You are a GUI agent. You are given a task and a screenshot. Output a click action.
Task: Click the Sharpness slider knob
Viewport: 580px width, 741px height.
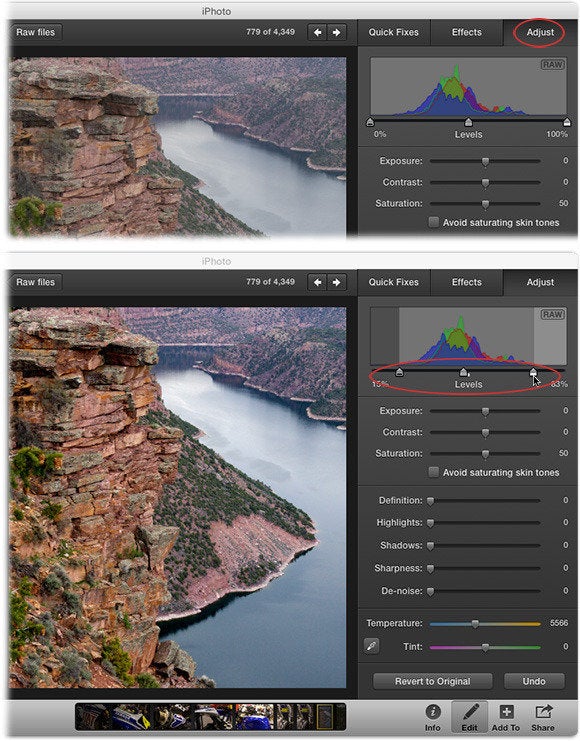click(x=431, y=569)
